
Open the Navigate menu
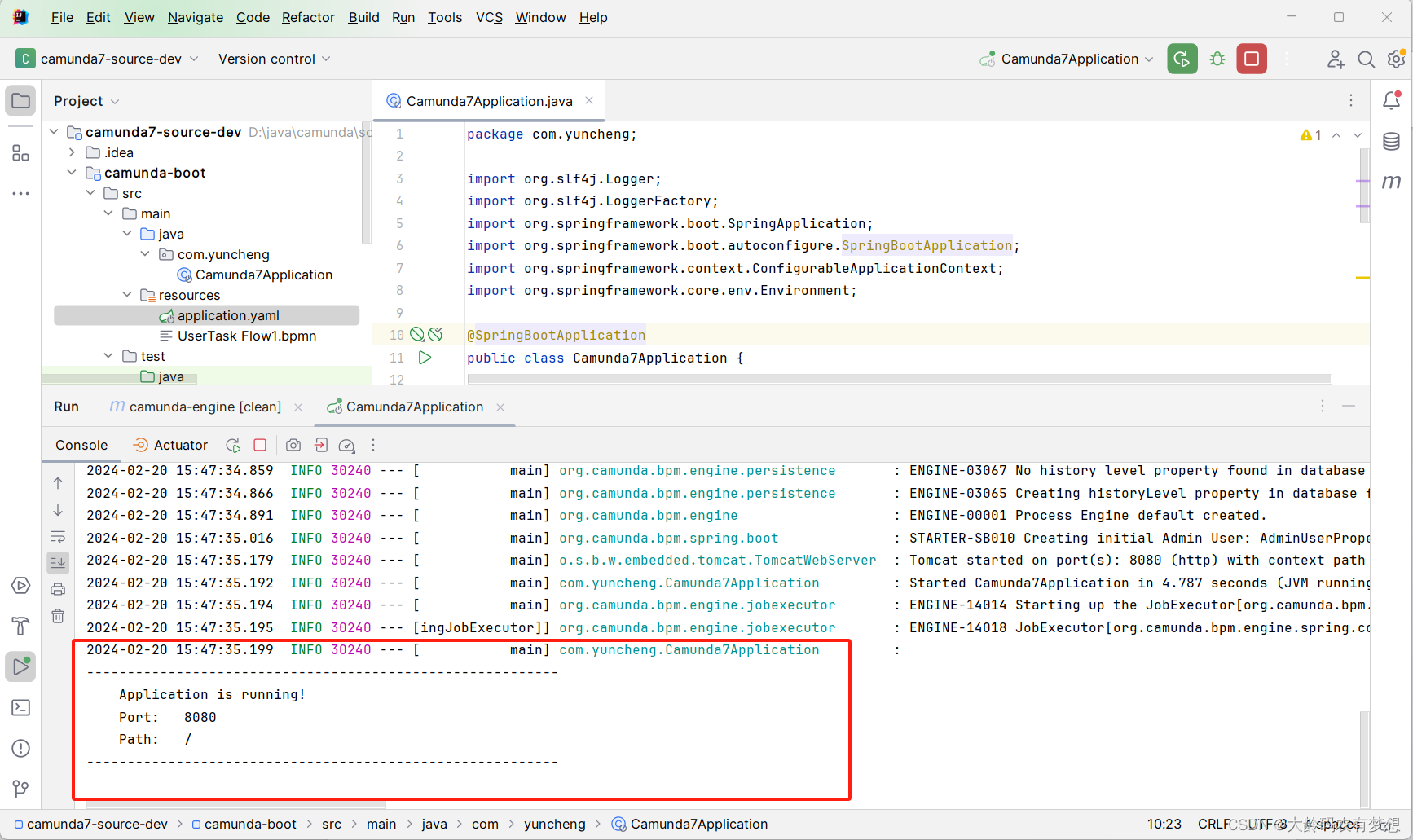[196, 17]
